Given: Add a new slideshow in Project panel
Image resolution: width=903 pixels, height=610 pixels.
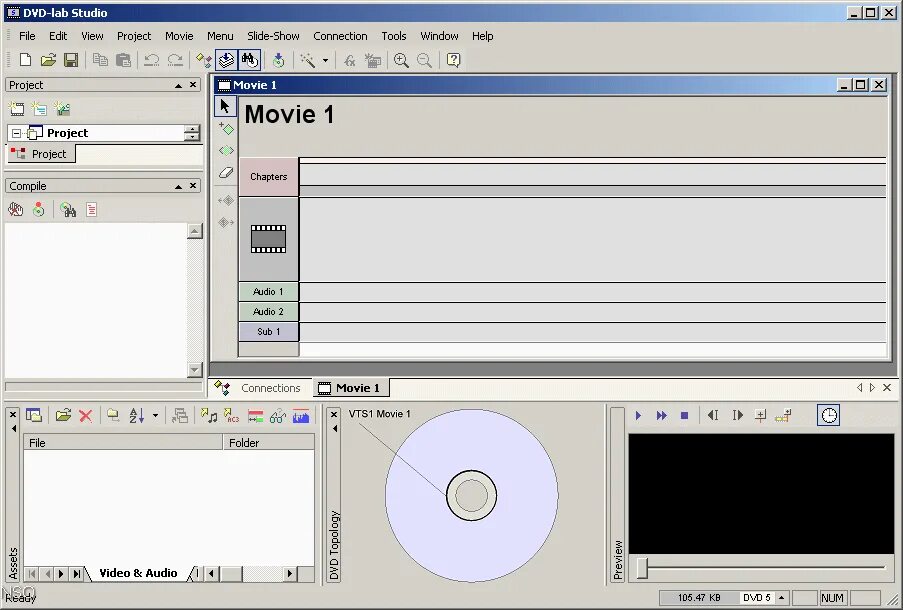Looking at the screenshot, I should [62, 108].
